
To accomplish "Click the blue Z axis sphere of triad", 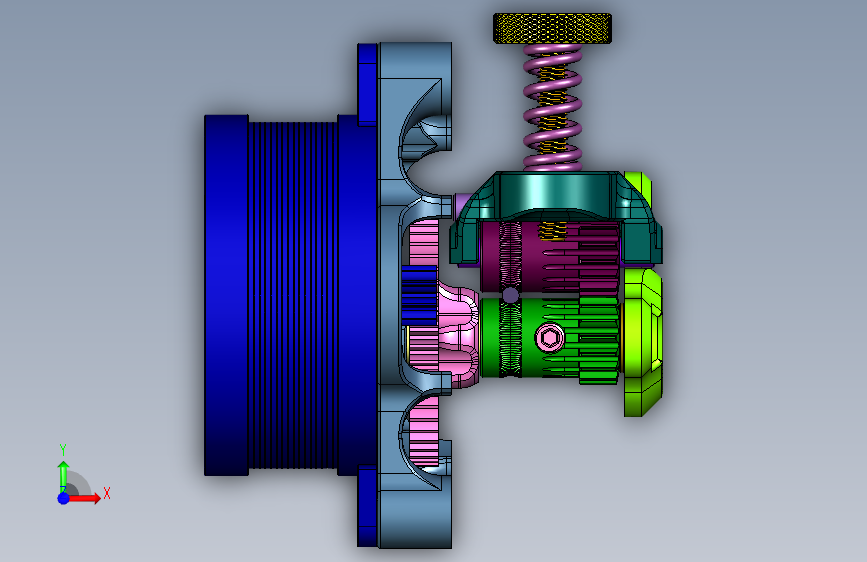I will click(x=64, y=498).
